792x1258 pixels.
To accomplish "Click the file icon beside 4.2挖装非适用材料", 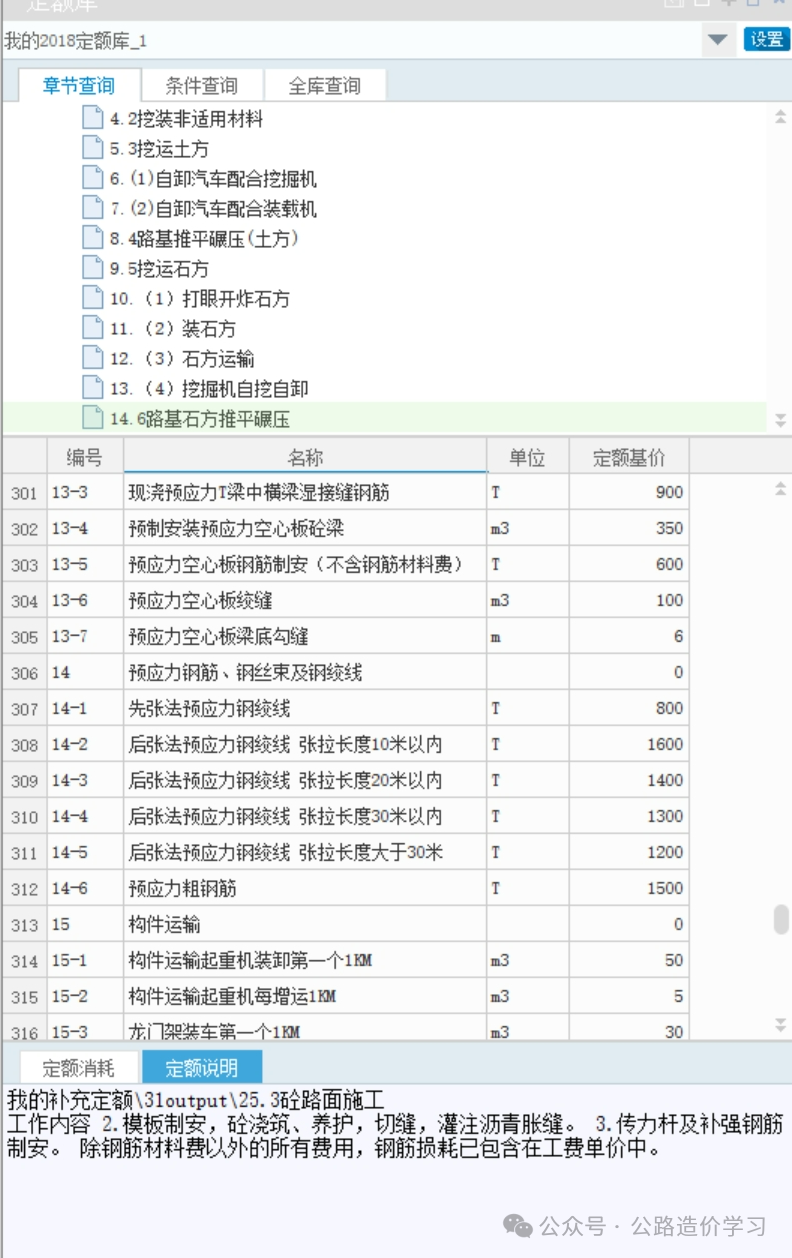I will point(93,118).
